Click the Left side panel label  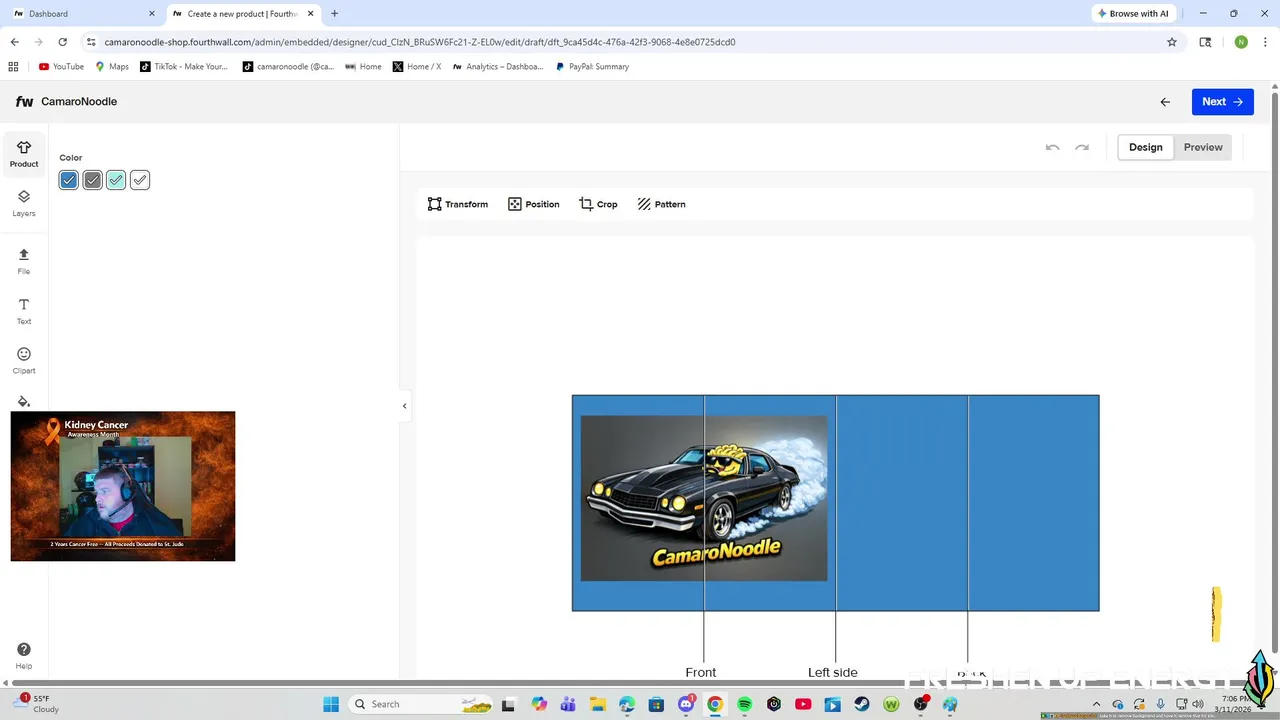pos(833,672)
